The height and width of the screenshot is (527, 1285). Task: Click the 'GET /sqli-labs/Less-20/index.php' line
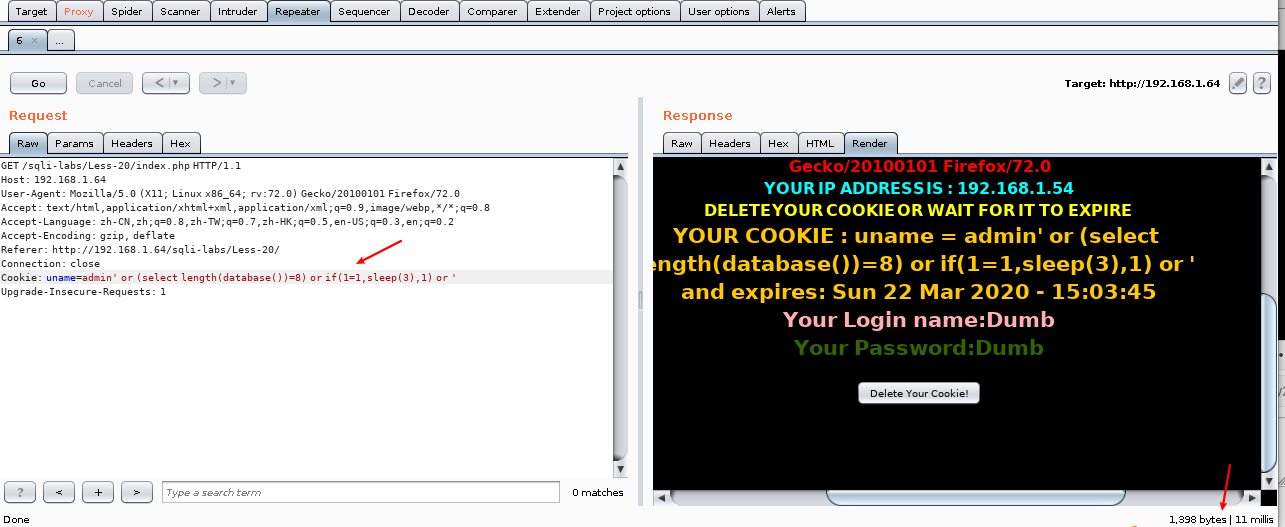click(x=121, y=165)
